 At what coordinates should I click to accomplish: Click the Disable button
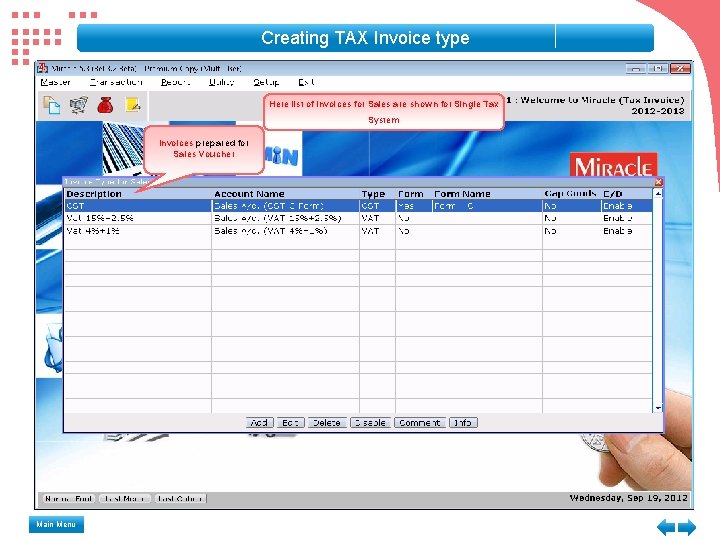pos(370,422)
